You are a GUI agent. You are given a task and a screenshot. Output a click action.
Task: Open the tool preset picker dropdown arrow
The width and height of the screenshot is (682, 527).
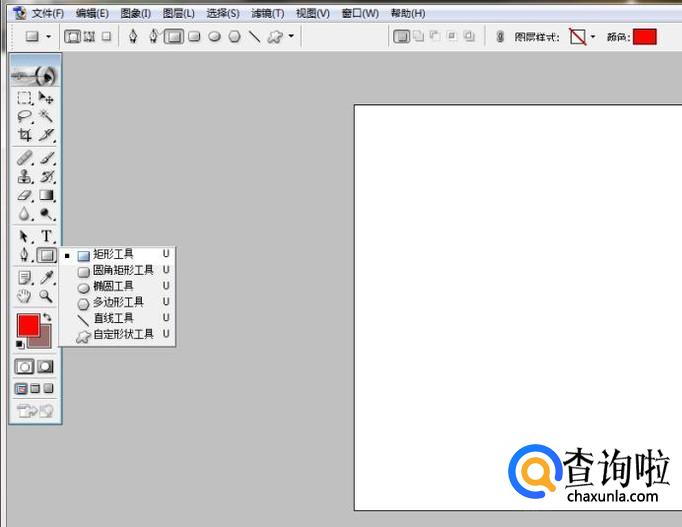coord(48,37)
